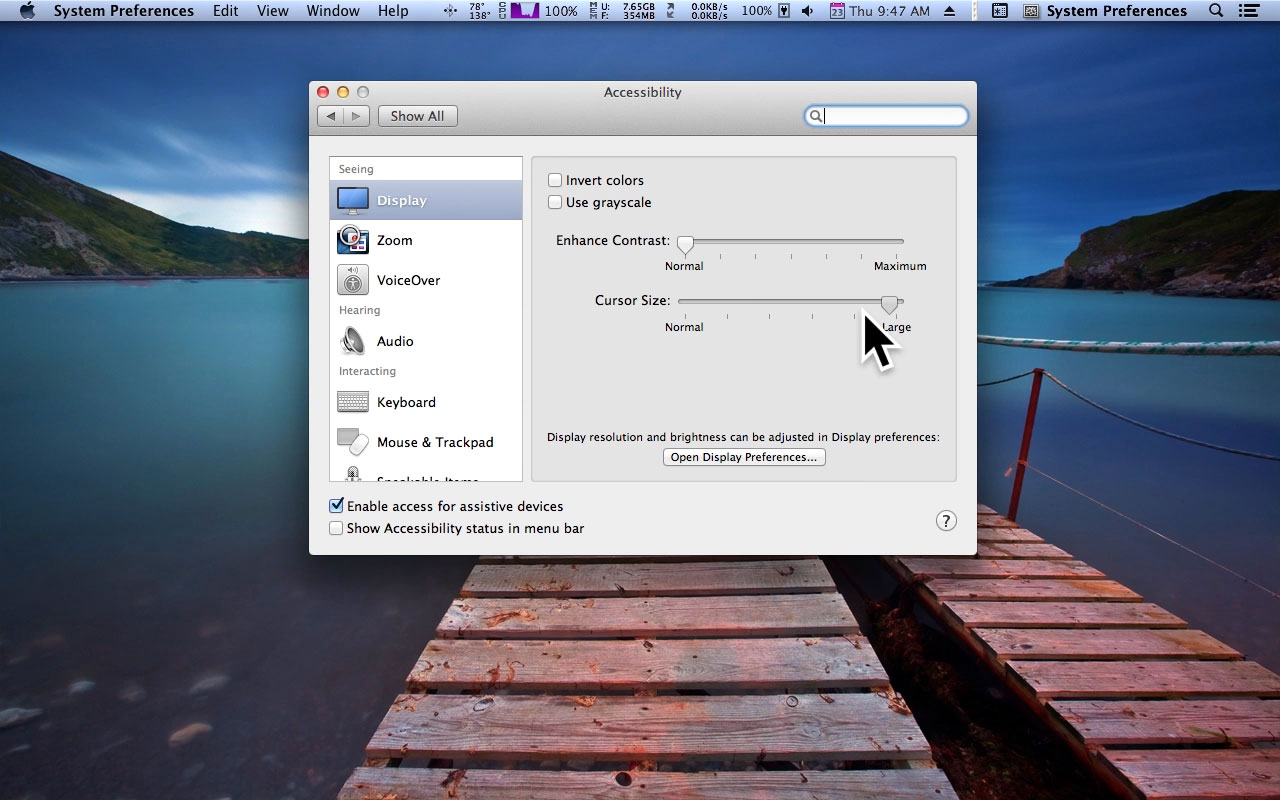The width and height of the screenshot is (1280, 800).
Task: Click the 'Normal' label under Cursor Size
Action: tap(684, 327)
